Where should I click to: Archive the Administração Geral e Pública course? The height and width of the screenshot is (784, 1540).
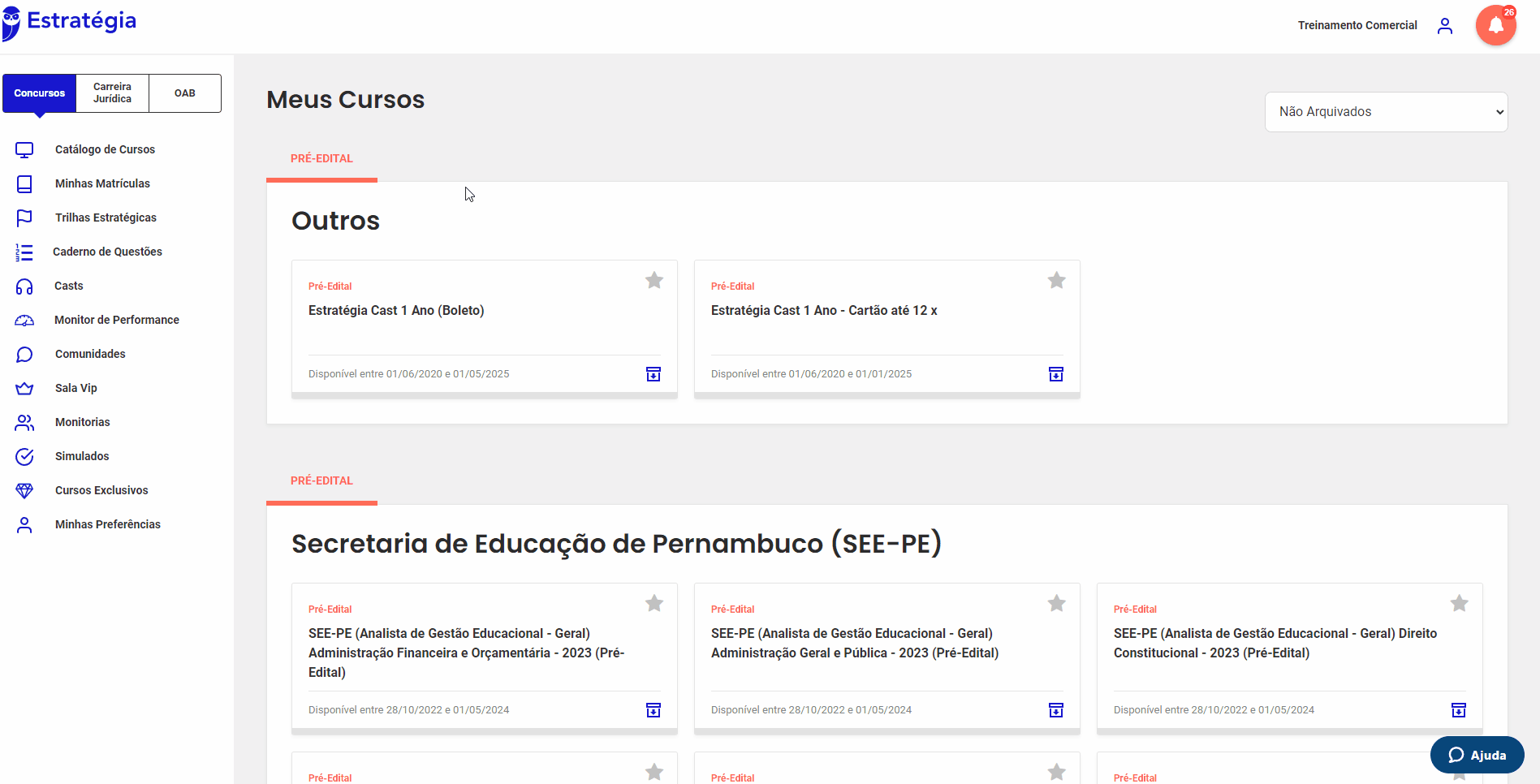[x=1056, y=710]
